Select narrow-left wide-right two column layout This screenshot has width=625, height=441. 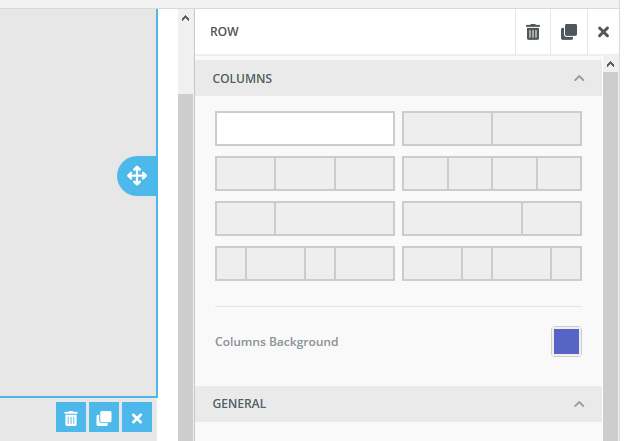[305, 219]
